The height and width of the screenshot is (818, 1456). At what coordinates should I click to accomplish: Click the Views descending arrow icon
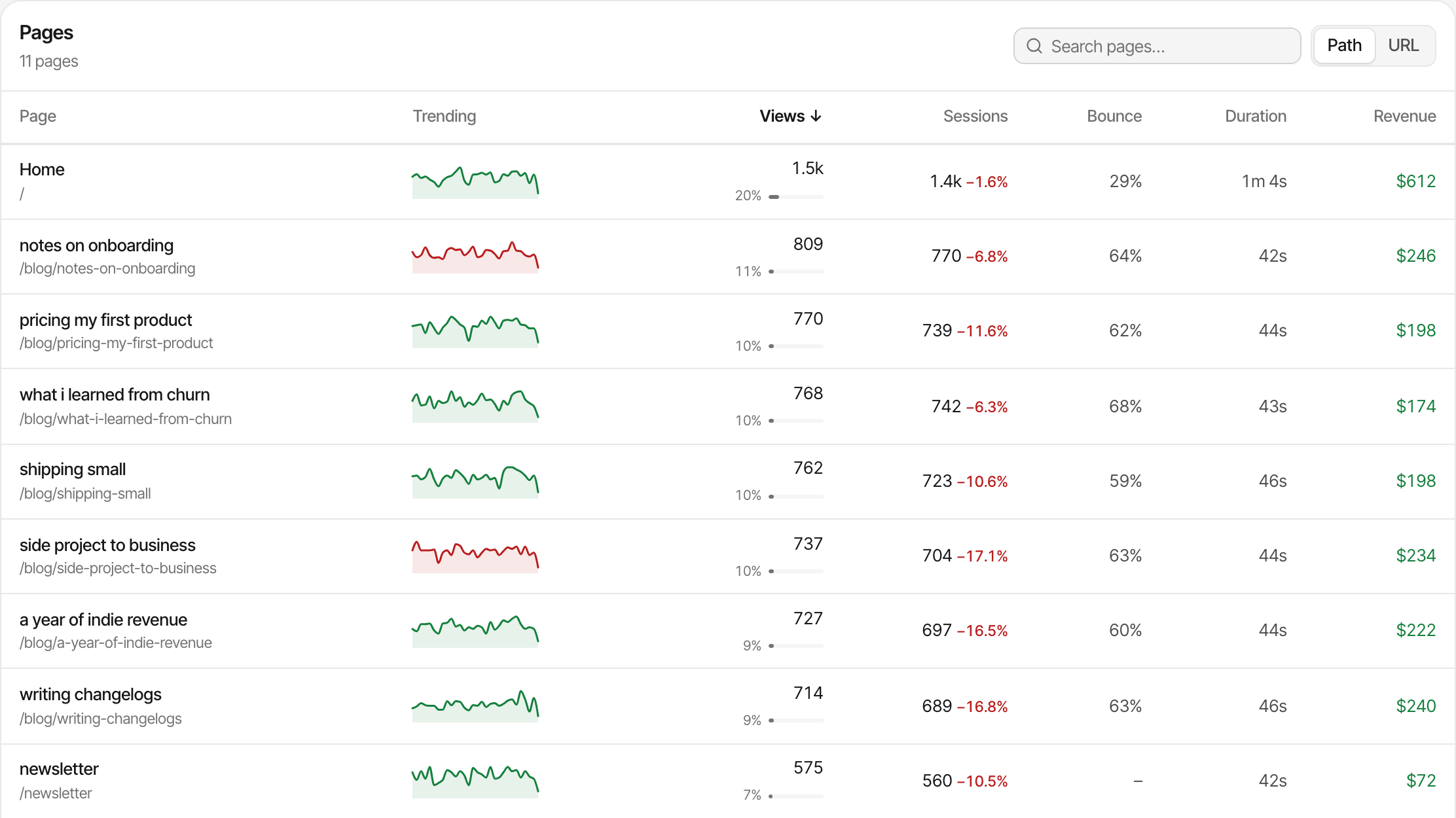pos(816,116)
